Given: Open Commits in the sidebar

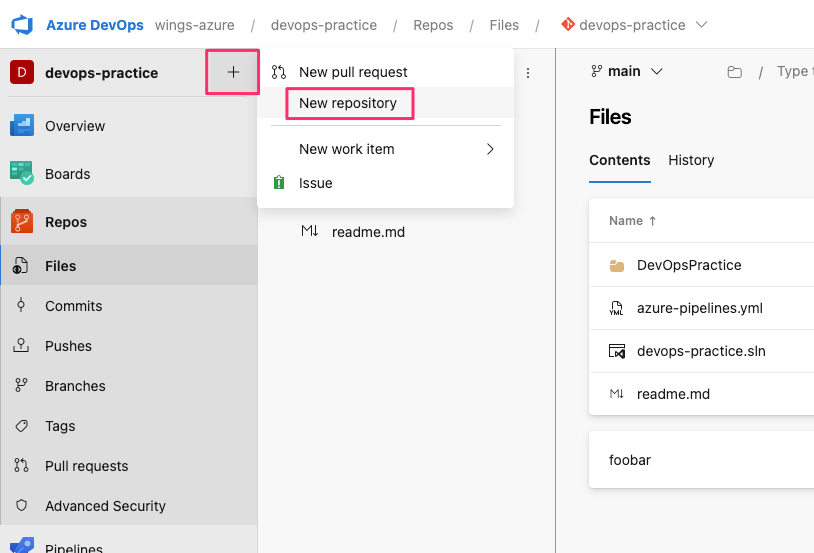Looking at the screenshot, I should (x=73, y=306).
